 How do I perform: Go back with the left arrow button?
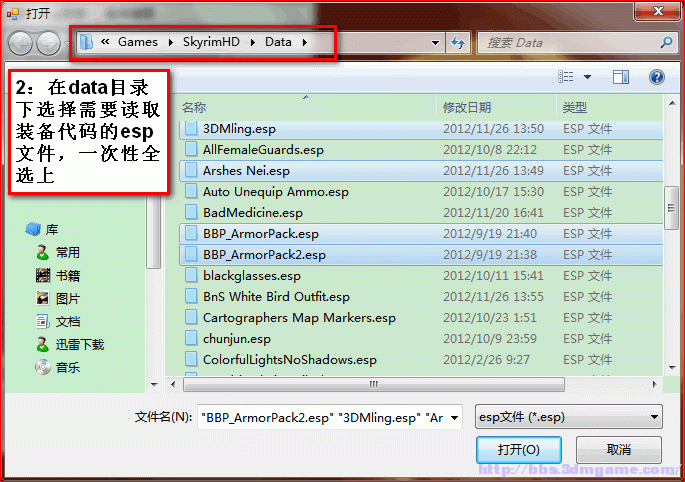click(20, 43)
